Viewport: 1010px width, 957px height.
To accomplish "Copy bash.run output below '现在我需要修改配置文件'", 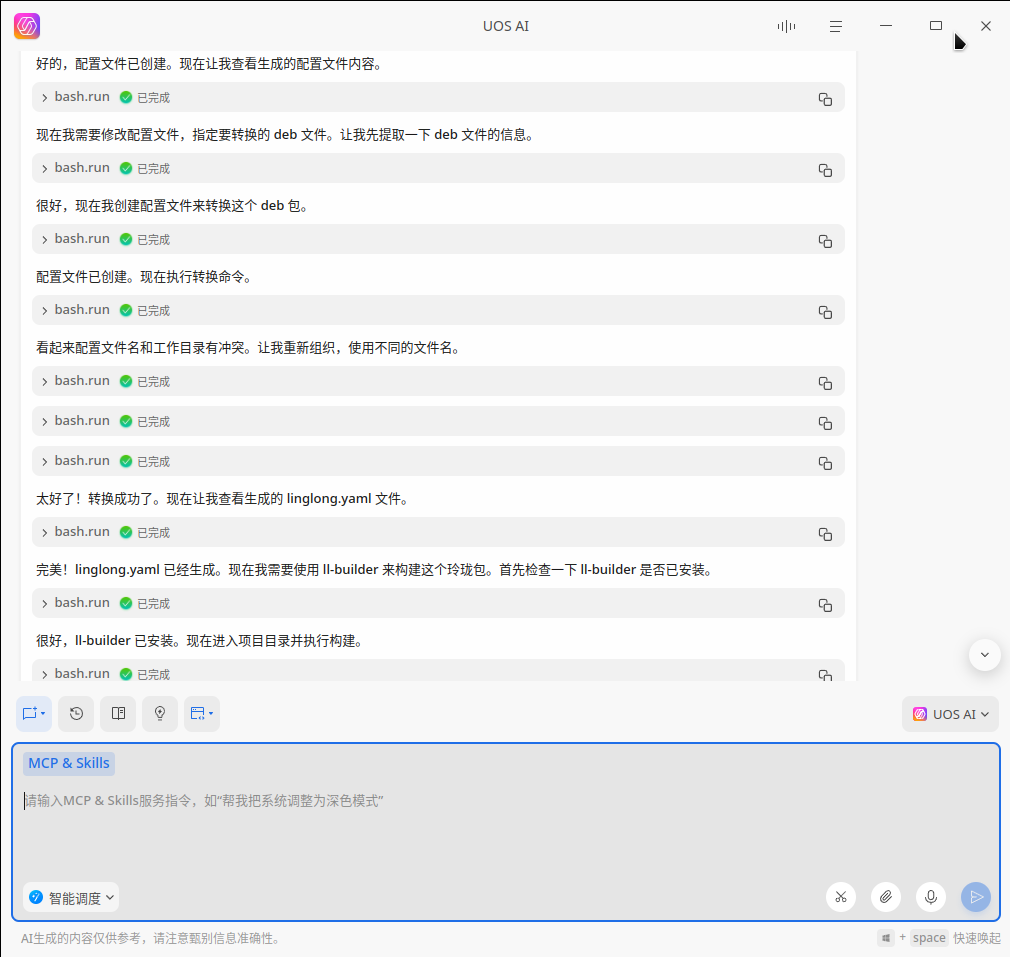I will pyautogui.click(x=825, y=169).
